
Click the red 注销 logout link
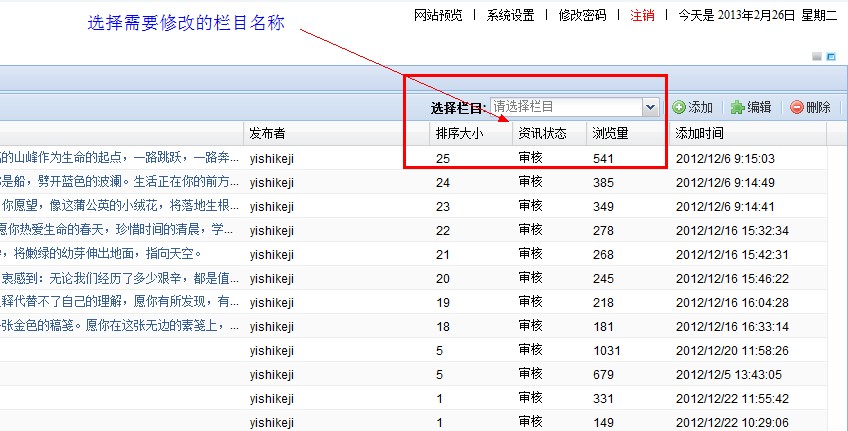(x=642, y=15)
